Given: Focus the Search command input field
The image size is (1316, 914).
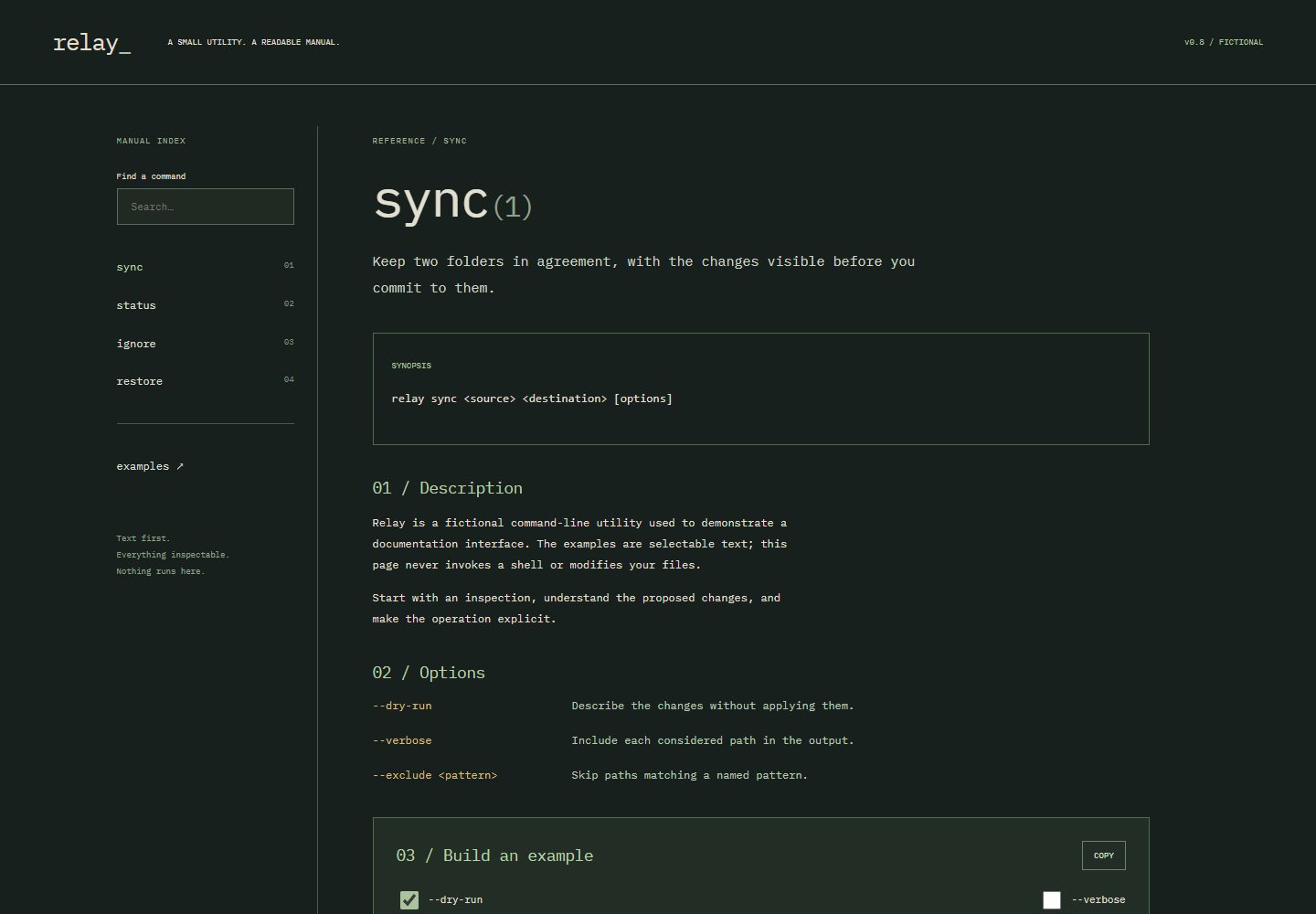Looking at the screenshot, I should (205, 207).
